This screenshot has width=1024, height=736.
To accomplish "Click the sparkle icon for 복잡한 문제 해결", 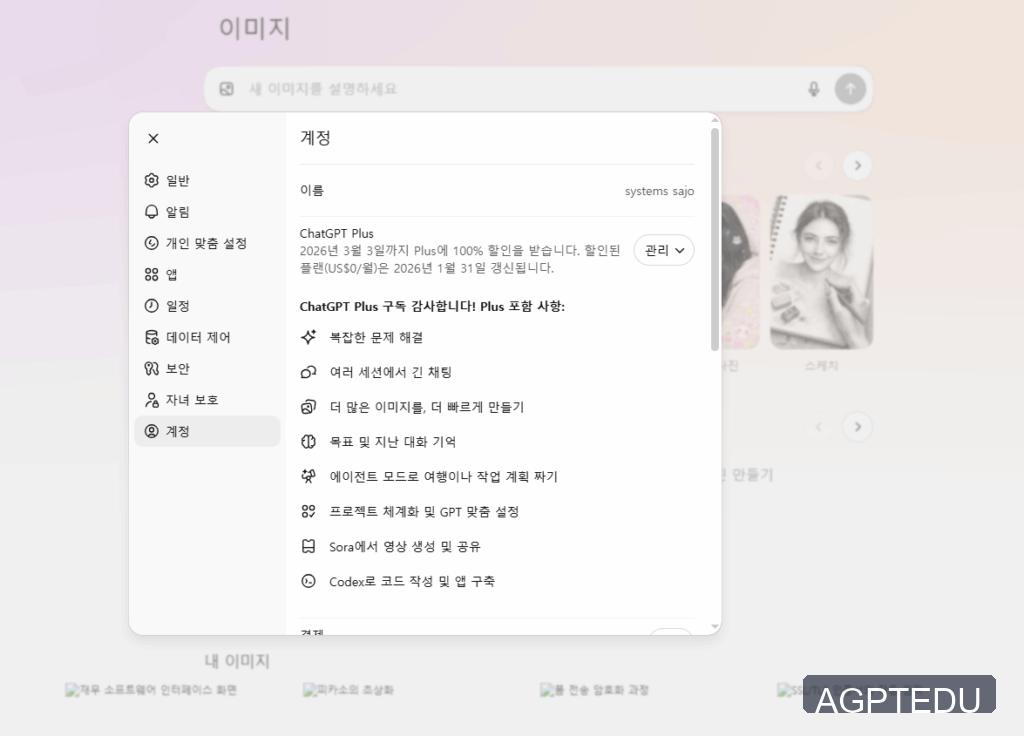I will [x=308, y=337].
